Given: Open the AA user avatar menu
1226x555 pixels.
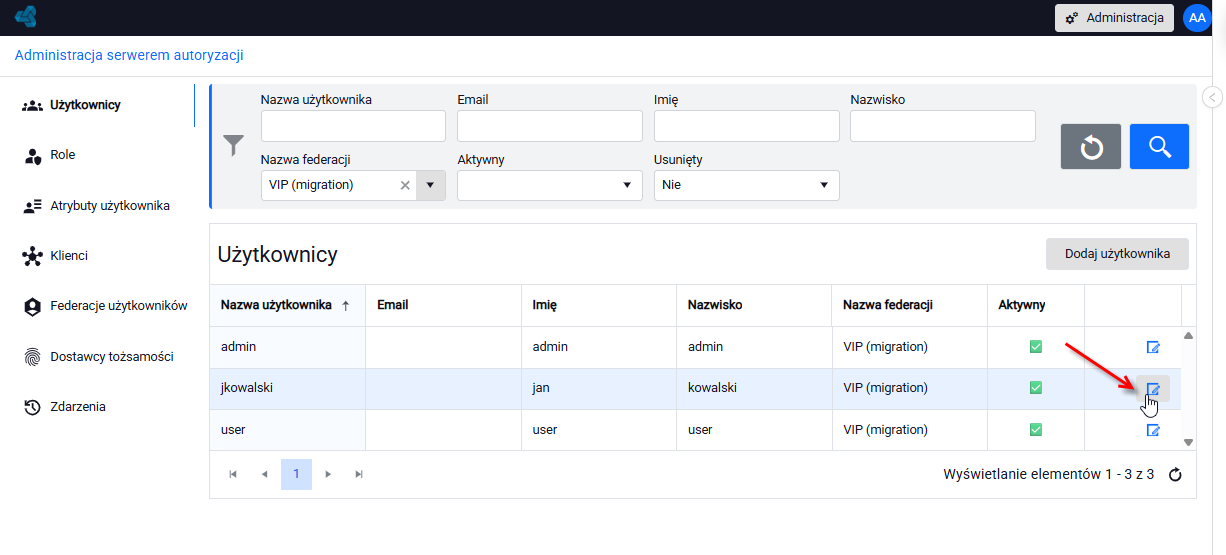Looking at the screenshot, I should coord(1197,18).
